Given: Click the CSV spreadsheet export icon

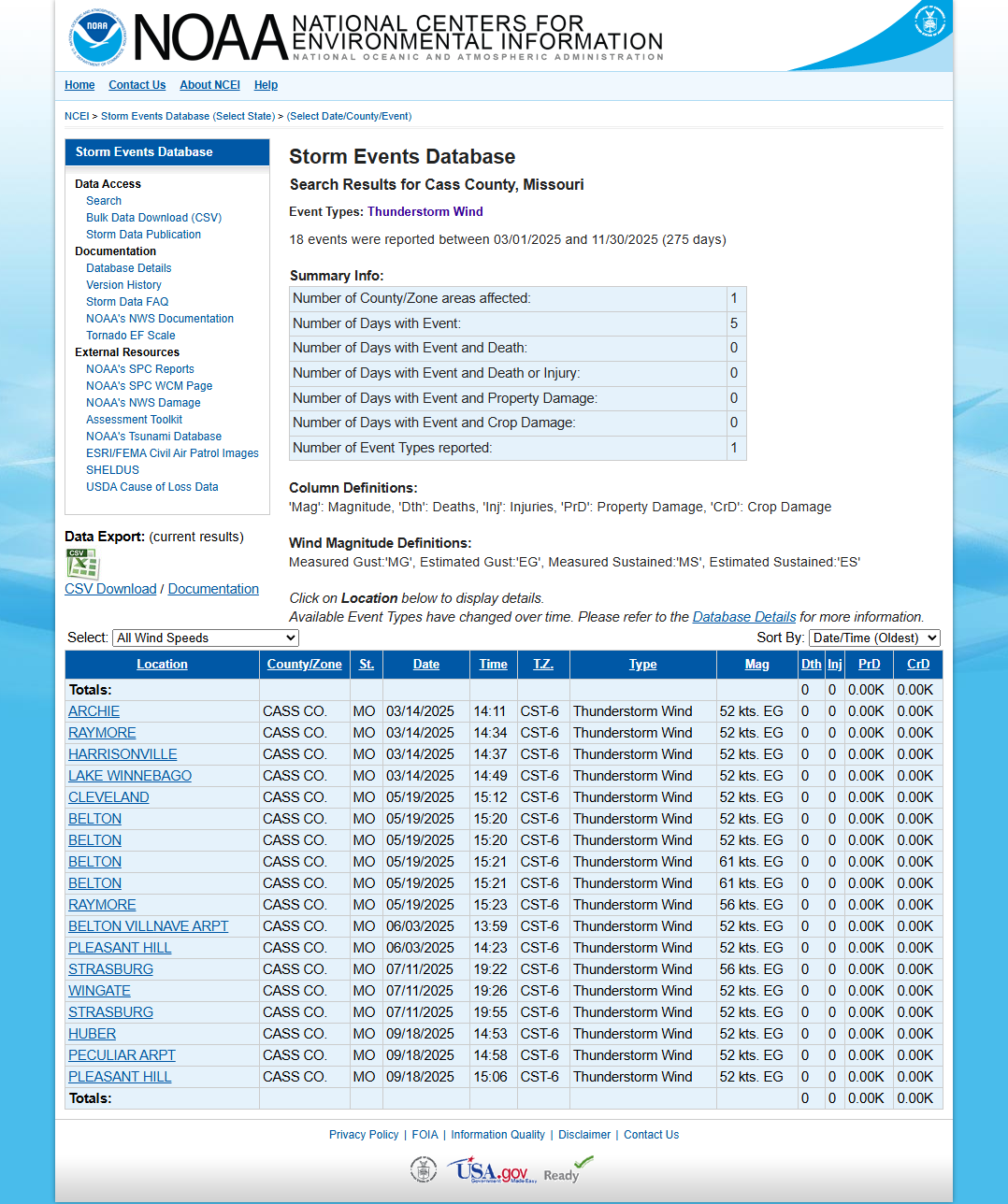Looking at the screenshot, I should (81, 564).
